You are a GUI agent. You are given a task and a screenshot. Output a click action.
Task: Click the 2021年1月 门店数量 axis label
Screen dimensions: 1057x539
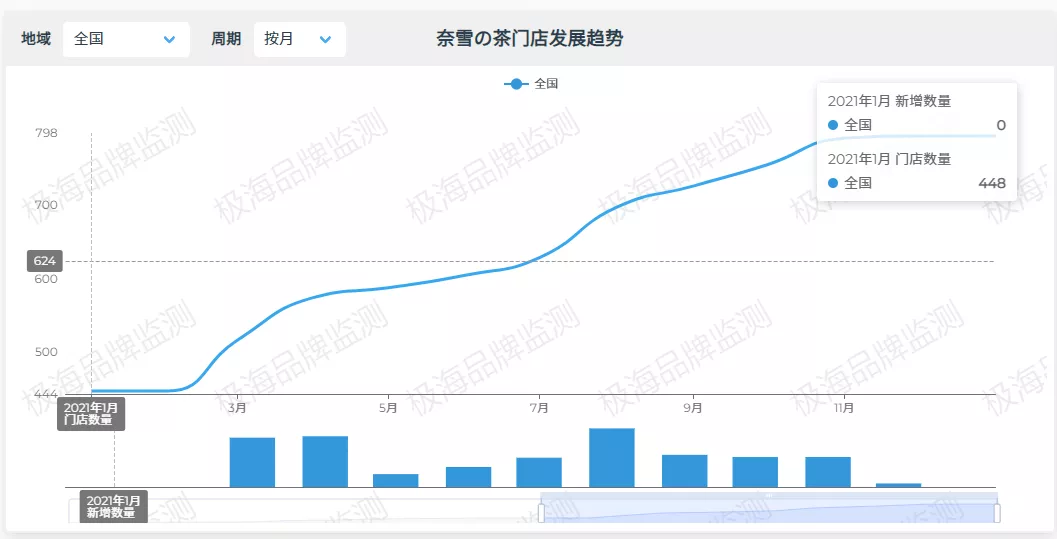91,414
